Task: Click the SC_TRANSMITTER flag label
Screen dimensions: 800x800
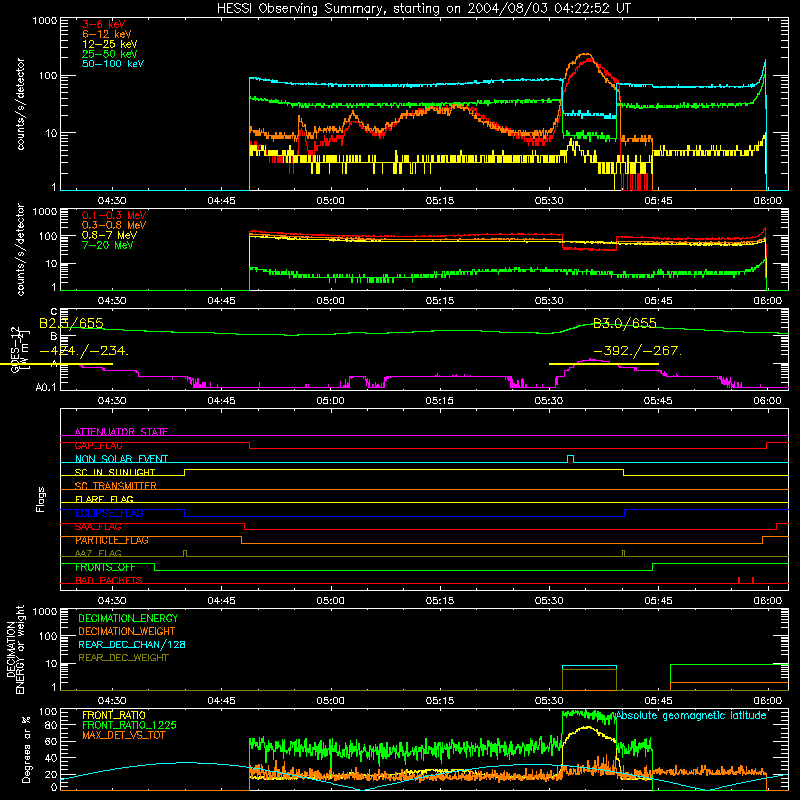Action: click(115, 486)
